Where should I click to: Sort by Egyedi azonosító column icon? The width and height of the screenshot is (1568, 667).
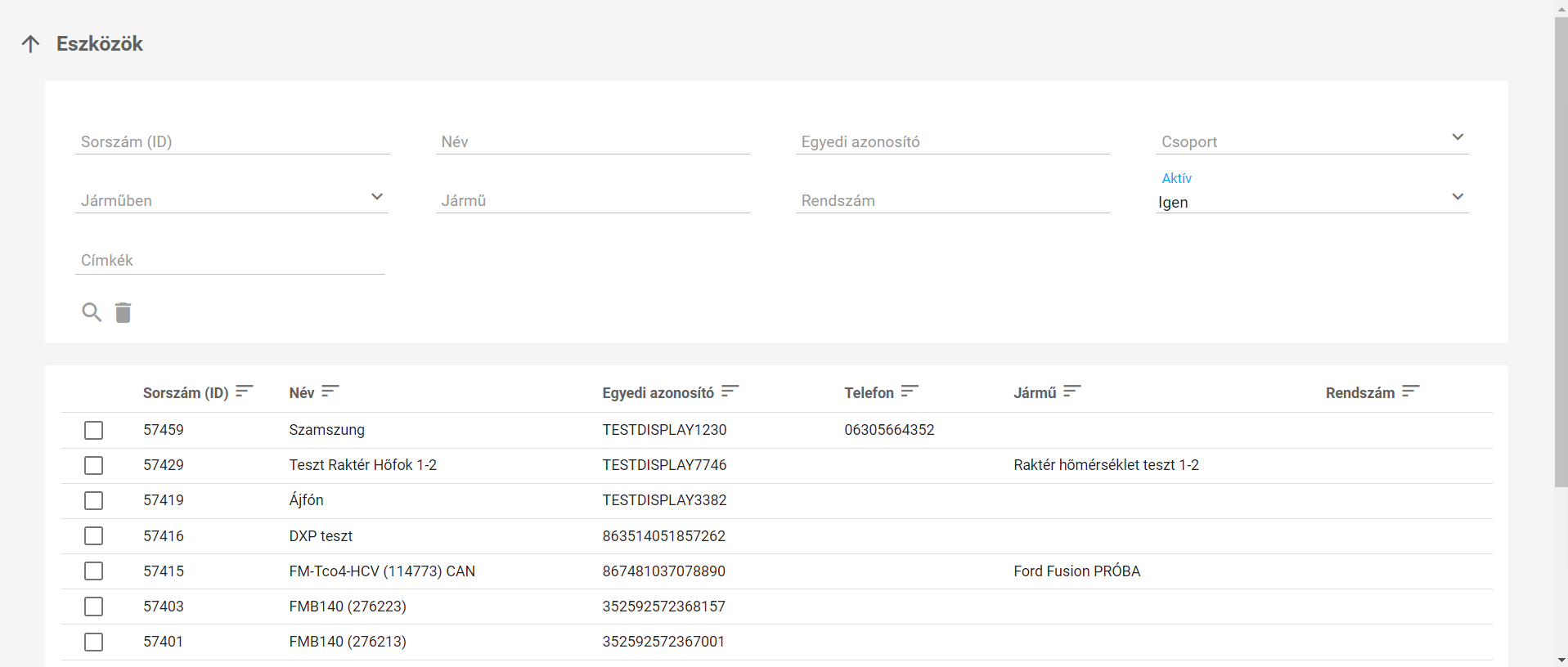coord(730,392)
